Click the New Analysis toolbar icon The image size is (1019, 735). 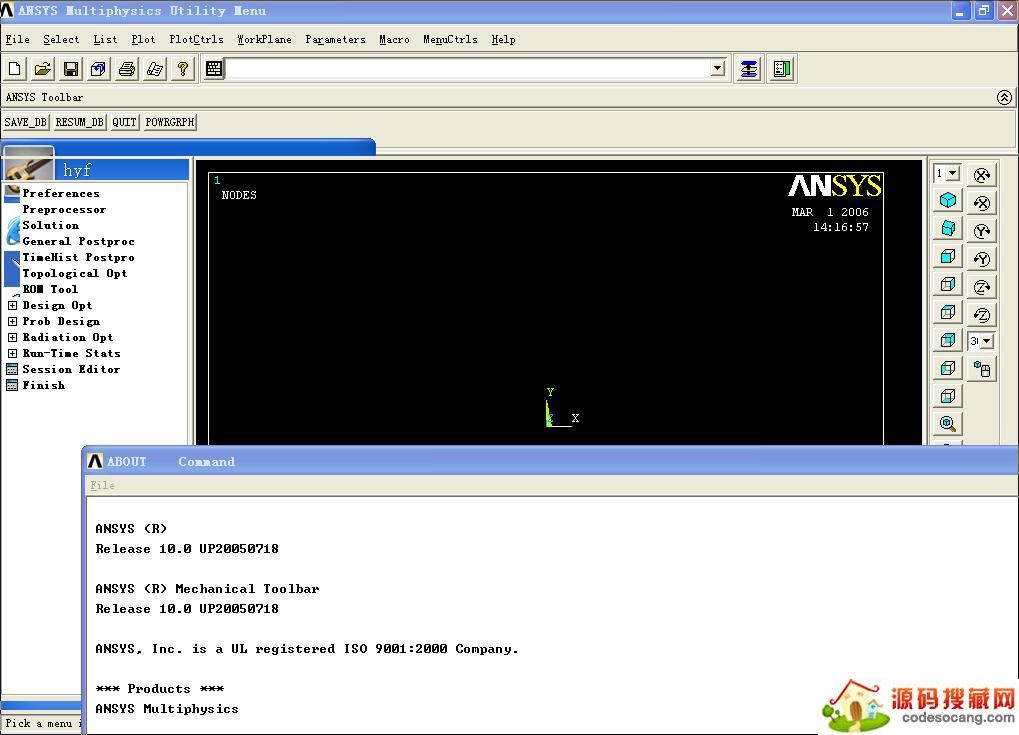[15, 69]
